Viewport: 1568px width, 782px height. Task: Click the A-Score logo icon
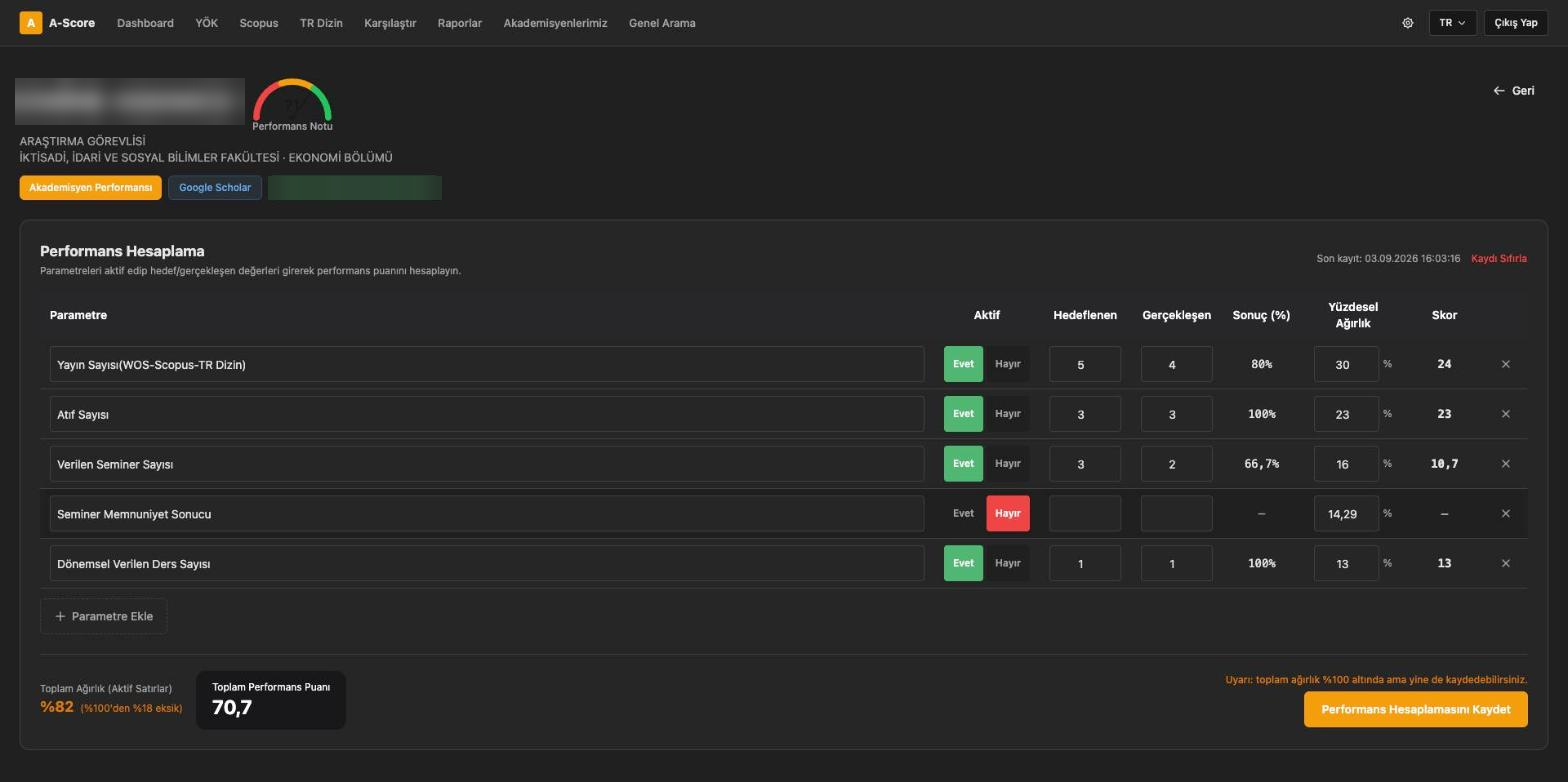(x=31, y=23)
